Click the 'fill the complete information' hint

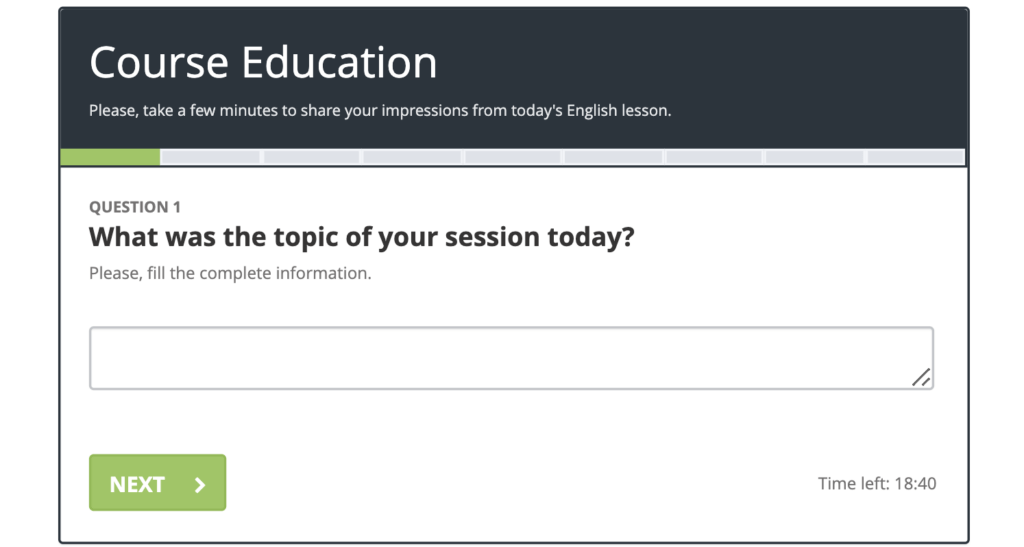[230, 272]
